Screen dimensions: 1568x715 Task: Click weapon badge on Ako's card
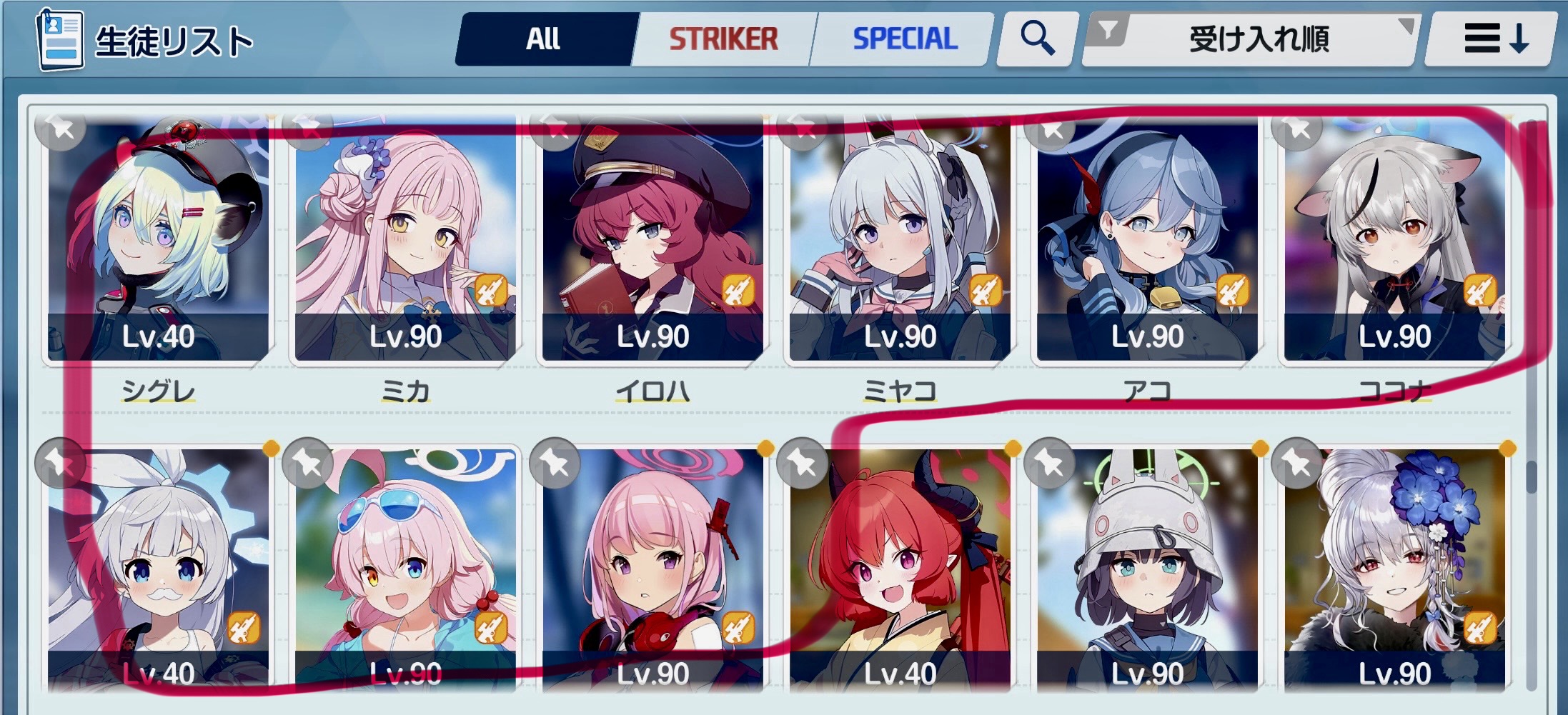pyautogui.click(x=1234, y=290)
